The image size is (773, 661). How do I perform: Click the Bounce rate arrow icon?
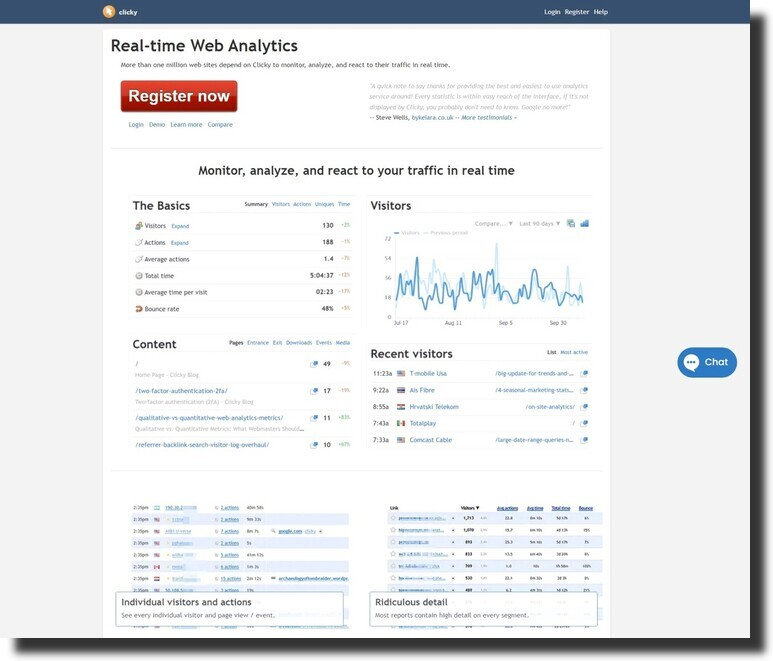139,309
